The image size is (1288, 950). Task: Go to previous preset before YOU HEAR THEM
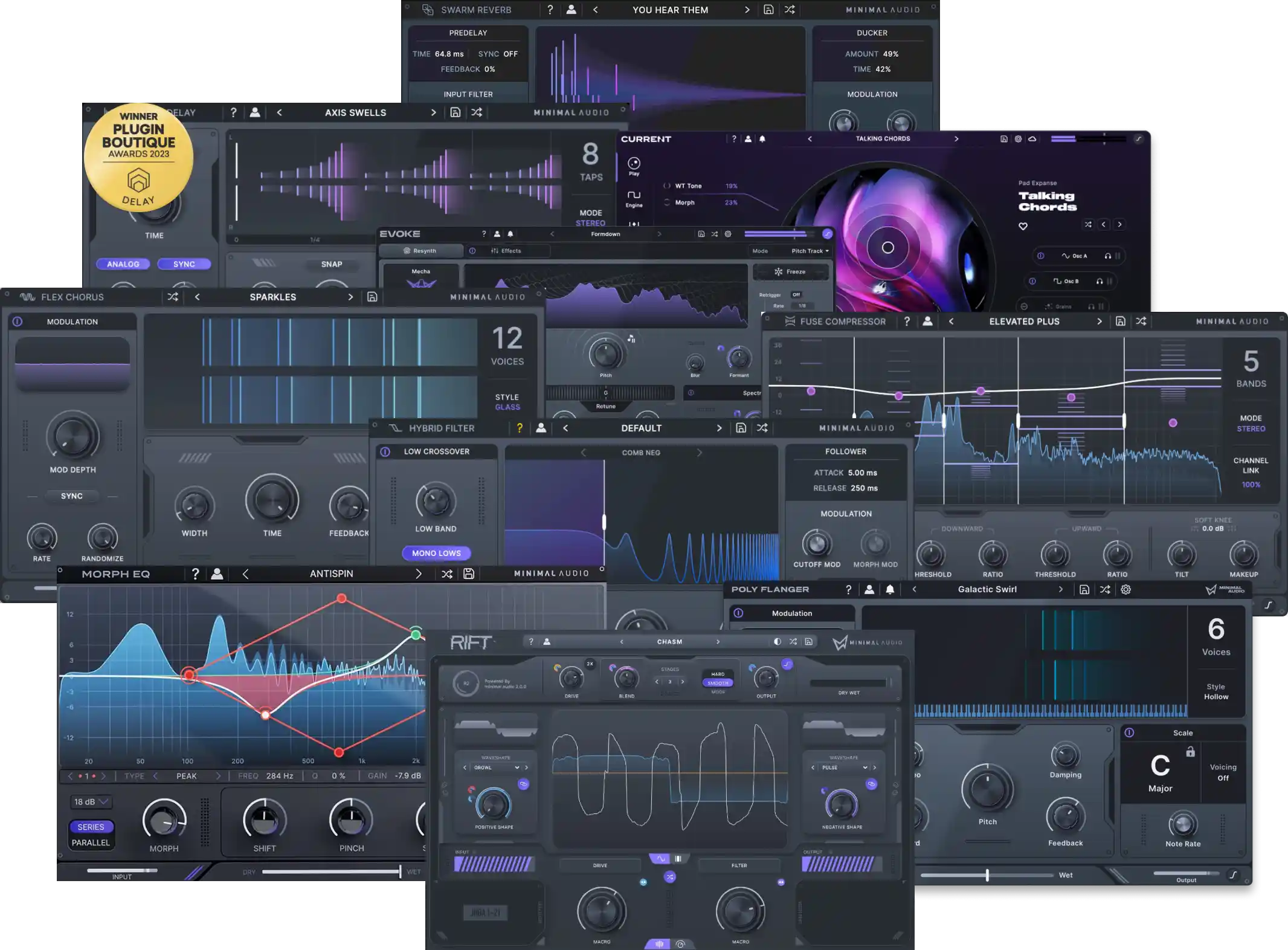[595, 10]
